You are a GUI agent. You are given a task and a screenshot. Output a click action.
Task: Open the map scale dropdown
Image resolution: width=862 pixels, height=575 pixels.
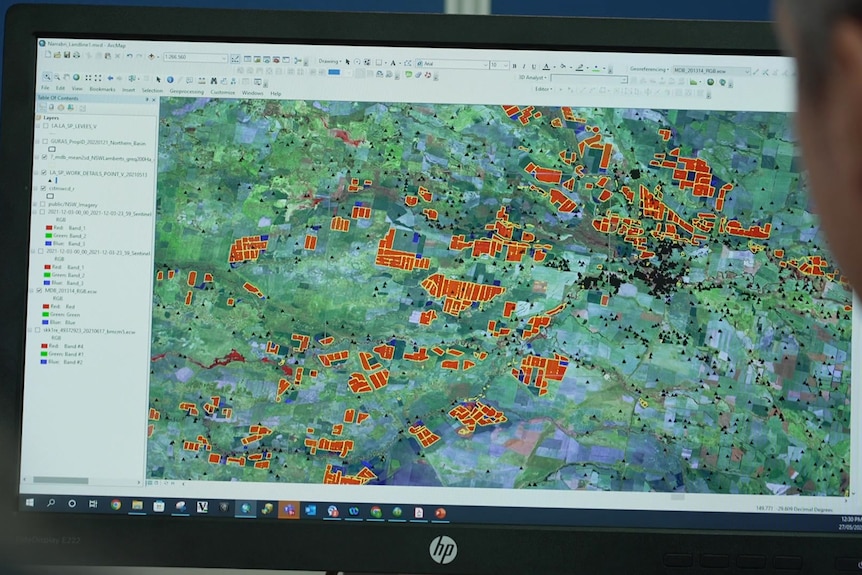[x=224, y=57]
